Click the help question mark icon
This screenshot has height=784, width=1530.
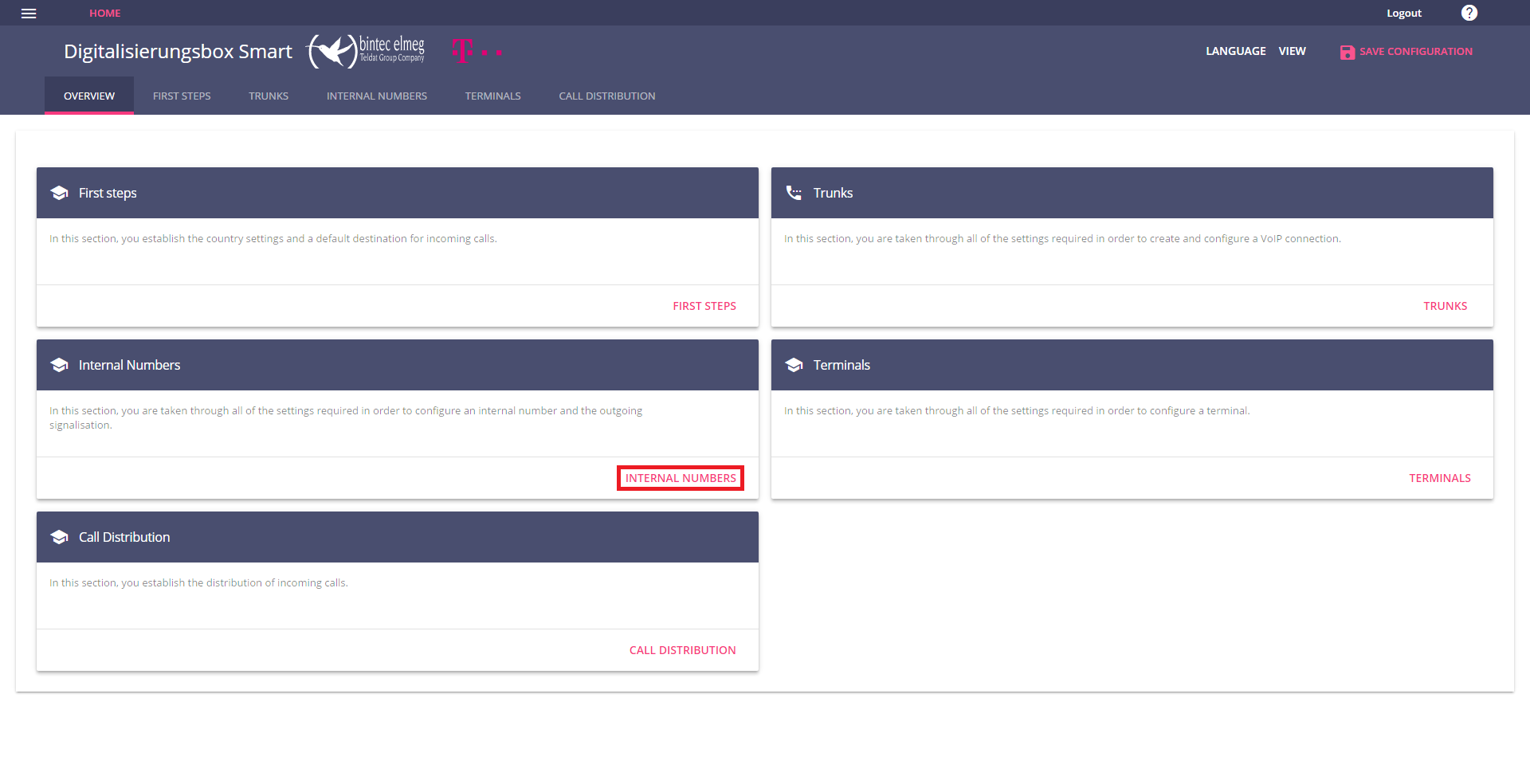tap(1469, 13)
